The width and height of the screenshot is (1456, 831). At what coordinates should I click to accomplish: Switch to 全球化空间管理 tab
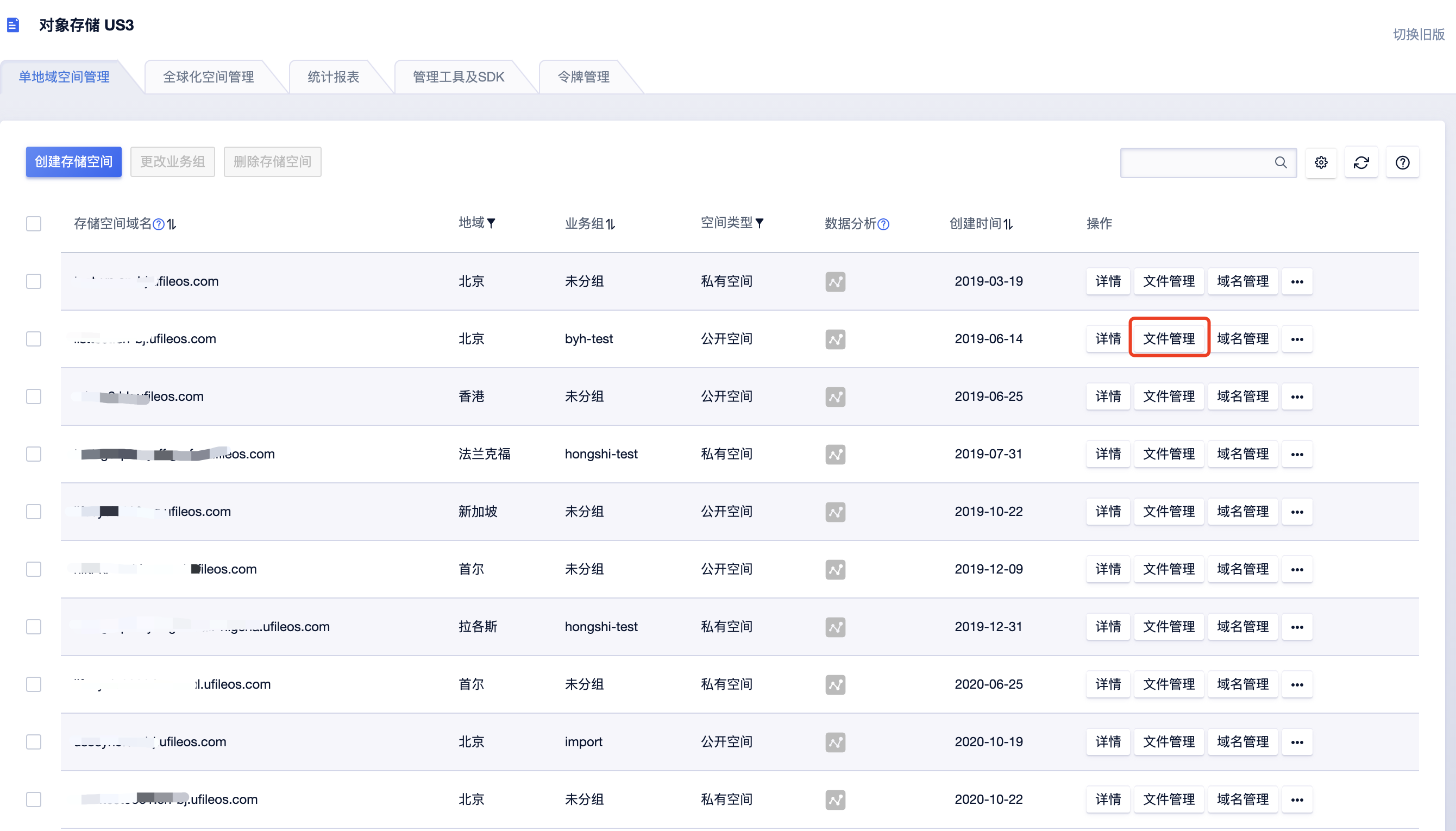click(208, 77)
